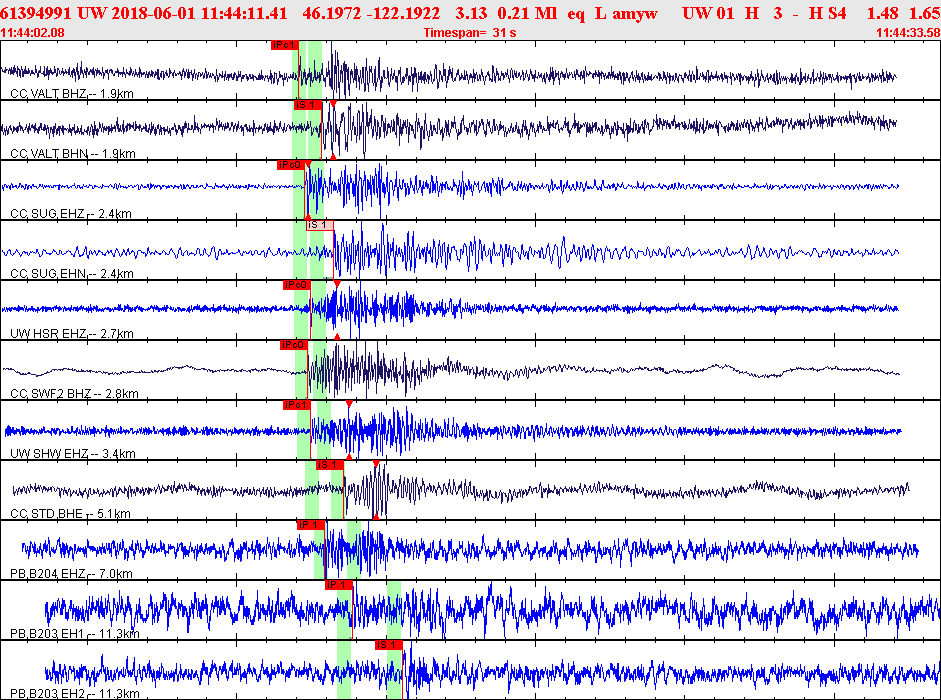Click the iS 1 pick flag on B203 EH2
The width and height of the screenshot is (941, 700).
pyautogui.click(x=389, y=645)
